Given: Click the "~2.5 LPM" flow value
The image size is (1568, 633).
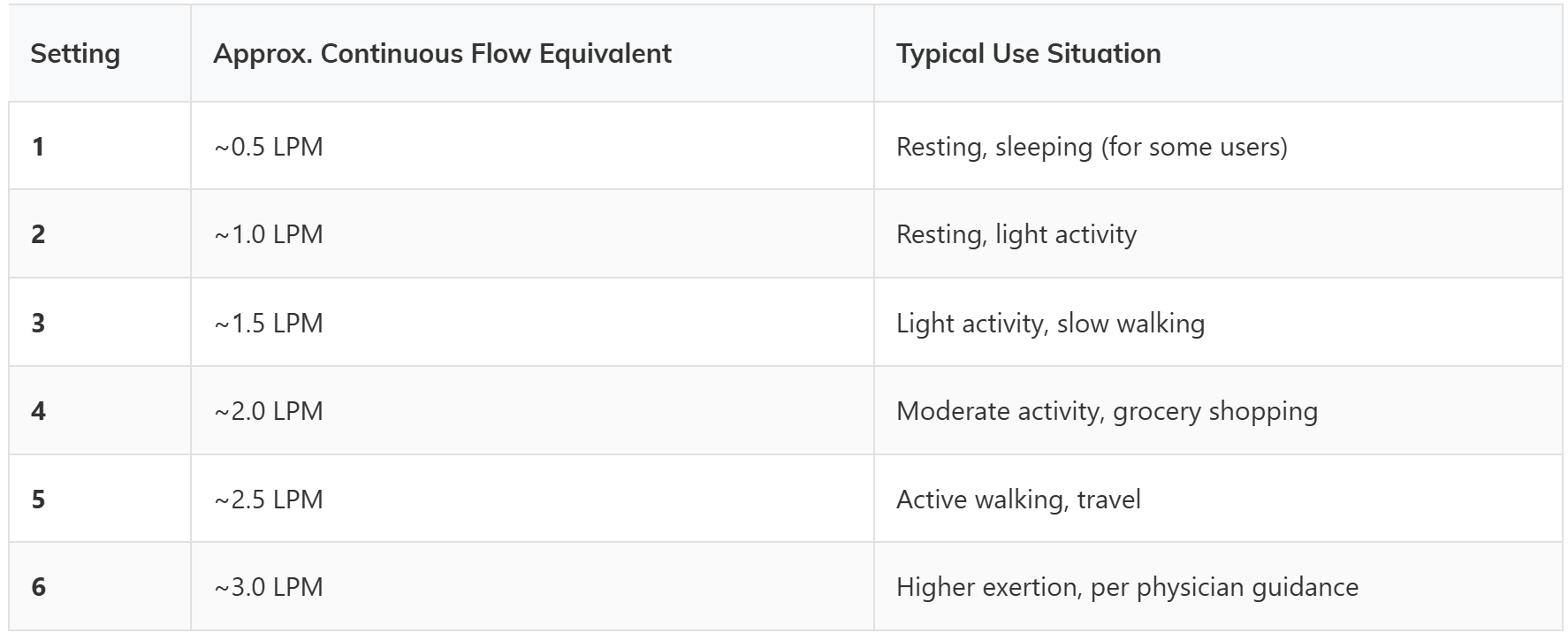Looking at the screenshot, I should tap(268, 500).
